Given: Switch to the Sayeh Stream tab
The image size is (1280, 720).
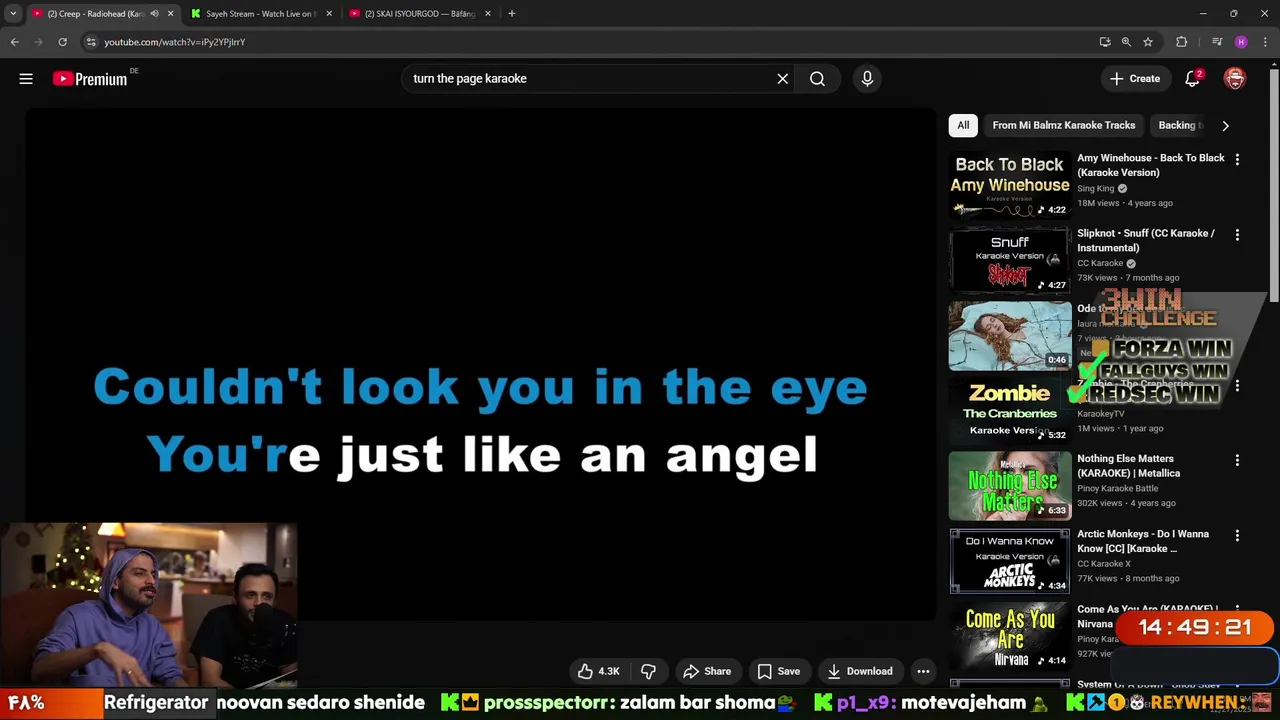Looking at the screenshot, I should (x=260, y=14).
